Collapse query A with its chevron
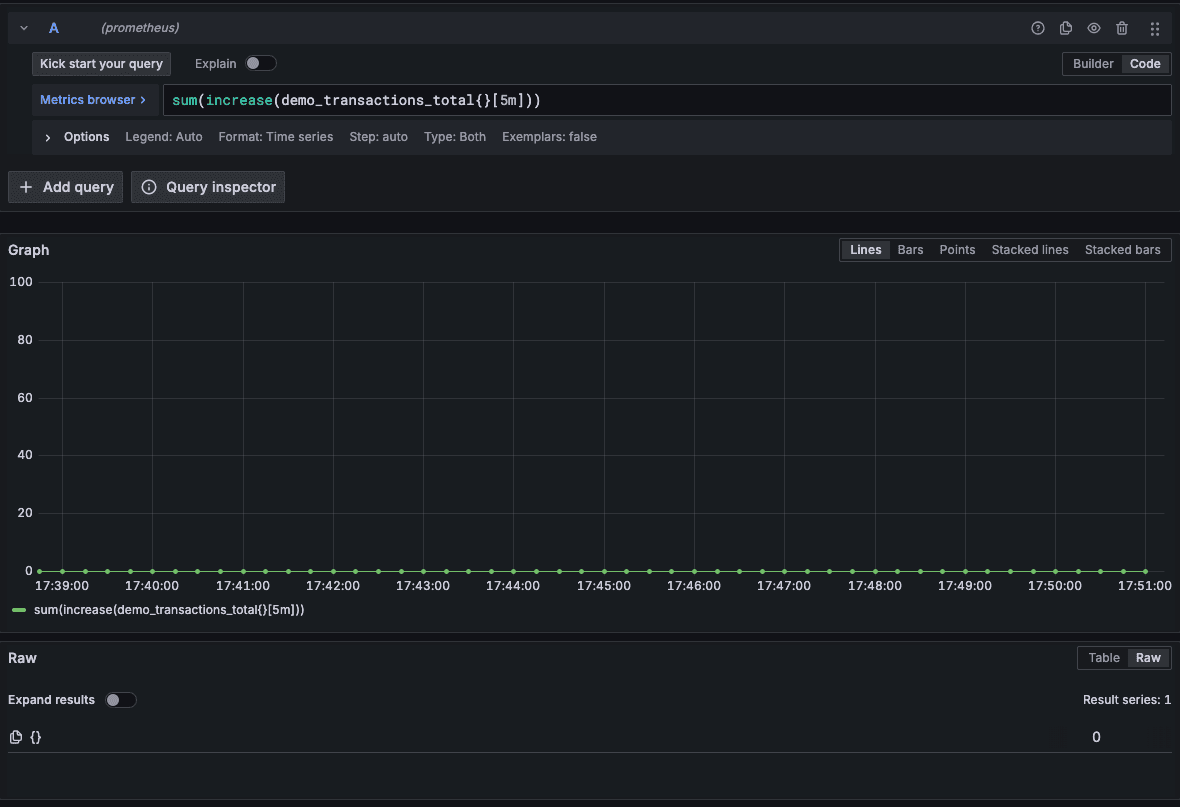The image size is (1180, 807). coord(22,28)
